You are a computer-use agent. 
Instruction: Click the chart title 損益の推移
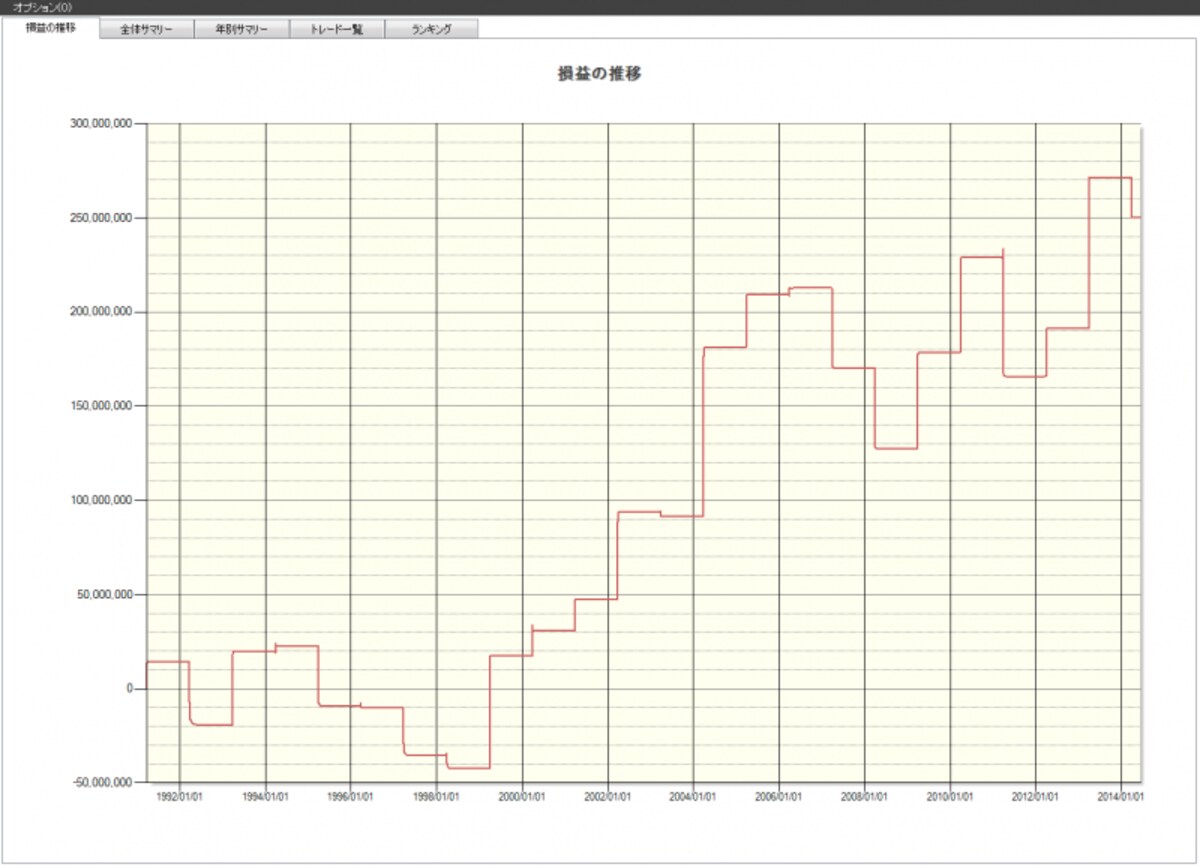(x=599, y=73)
